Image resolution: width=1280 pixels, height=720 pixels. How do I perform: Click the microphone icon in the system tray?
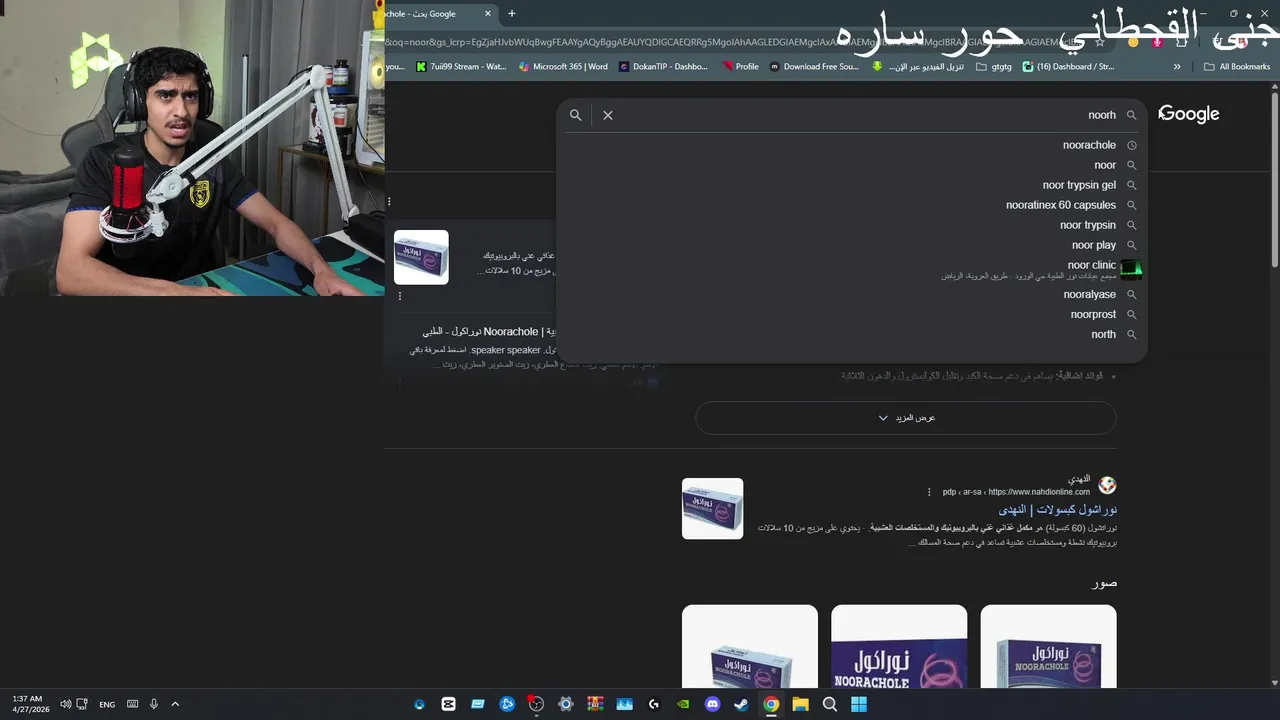pyautogui.click(x=154, y=704)
